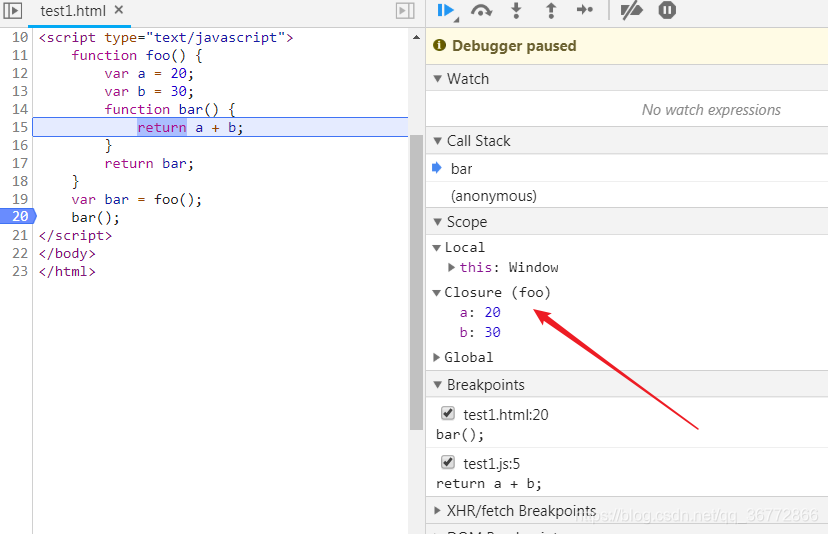Collapse the Watch section
Screen dimensions: 828x534
click(x=437, y=79)
